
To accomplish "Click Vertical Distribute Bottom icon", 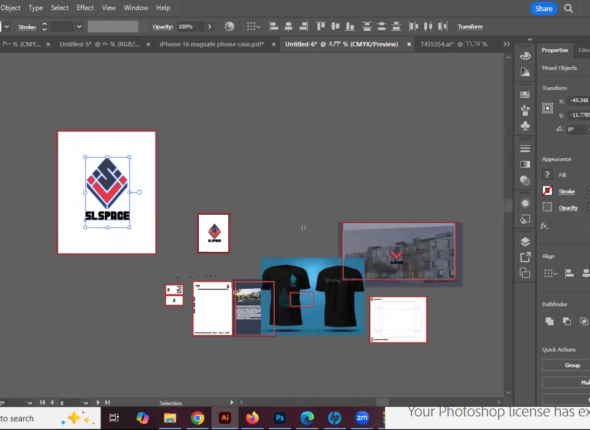I will [x=396, y=26].
